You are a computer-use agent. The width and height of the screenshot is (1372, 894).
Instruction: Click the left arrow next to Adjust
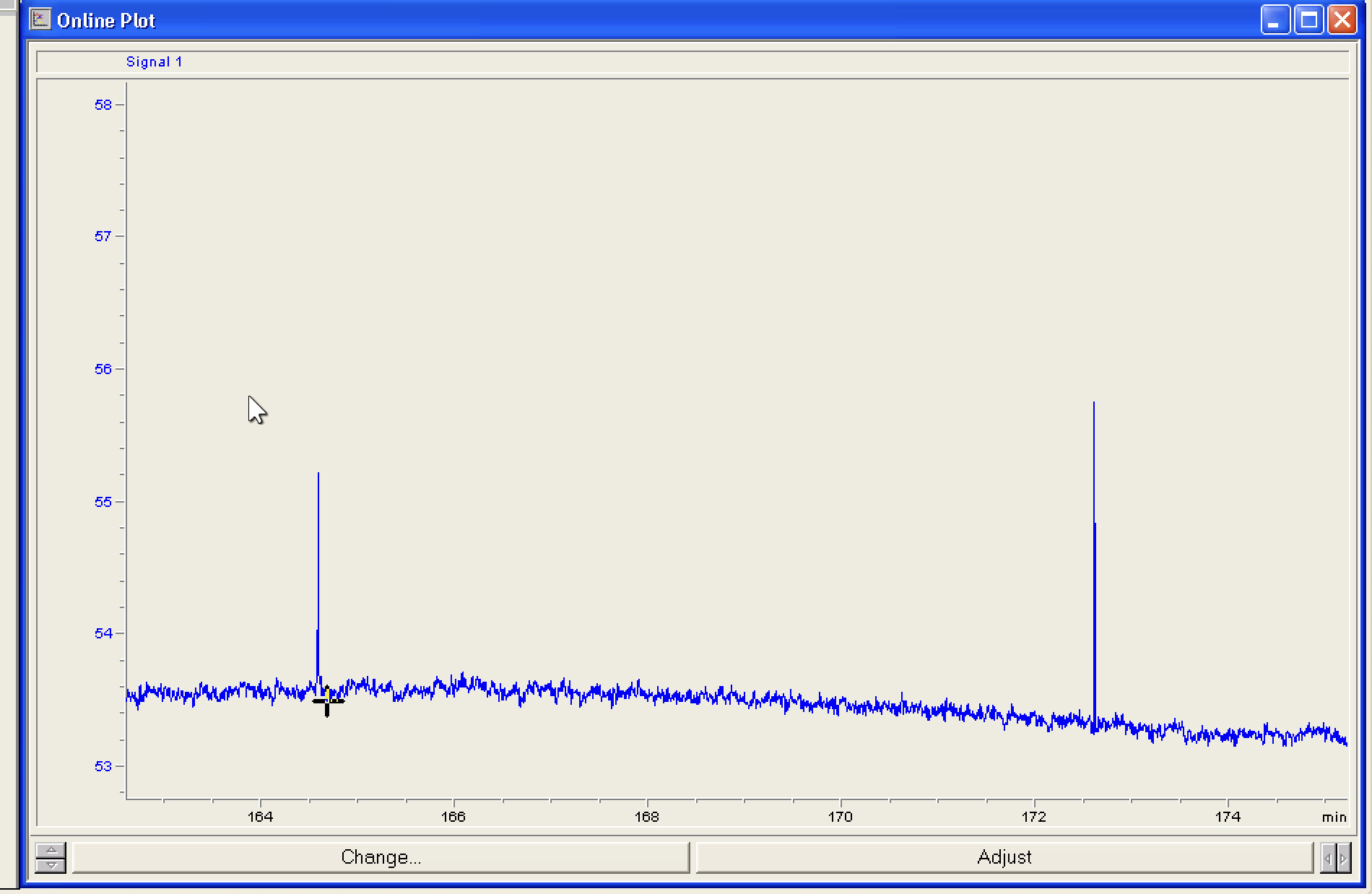point(1327,859)
